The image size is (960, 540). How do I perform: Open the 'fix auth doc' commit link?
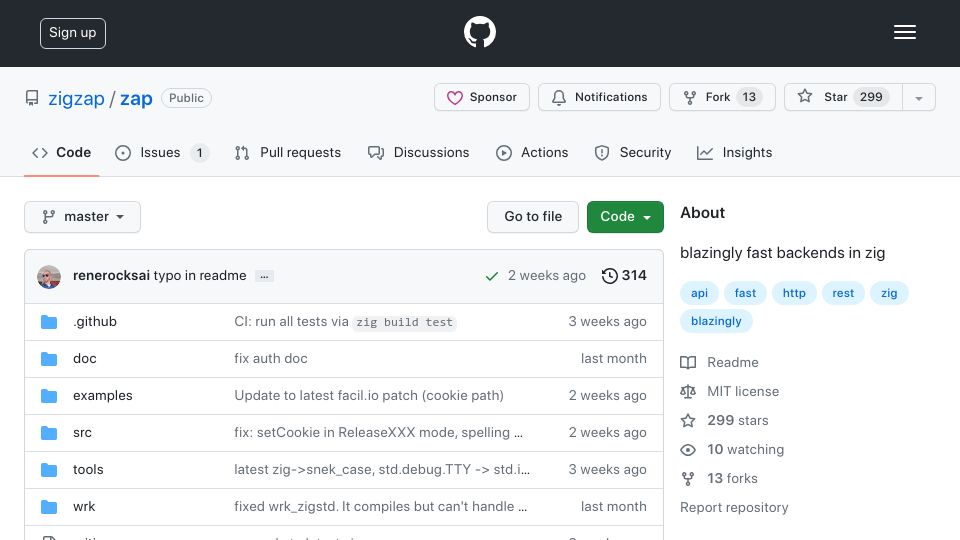point(271,358)
